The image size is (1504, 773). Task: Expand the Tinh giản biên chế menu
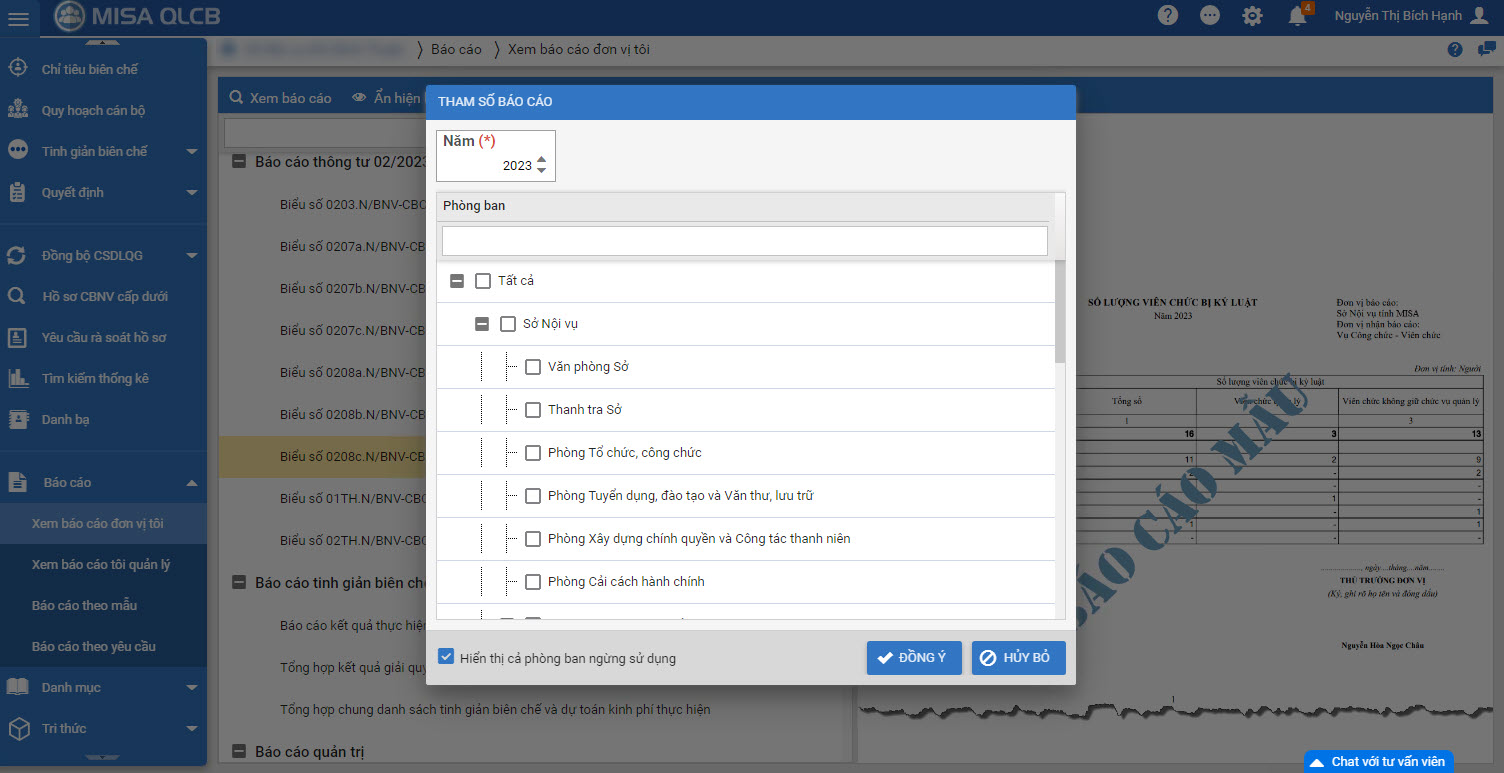click(x=191, y=152)
